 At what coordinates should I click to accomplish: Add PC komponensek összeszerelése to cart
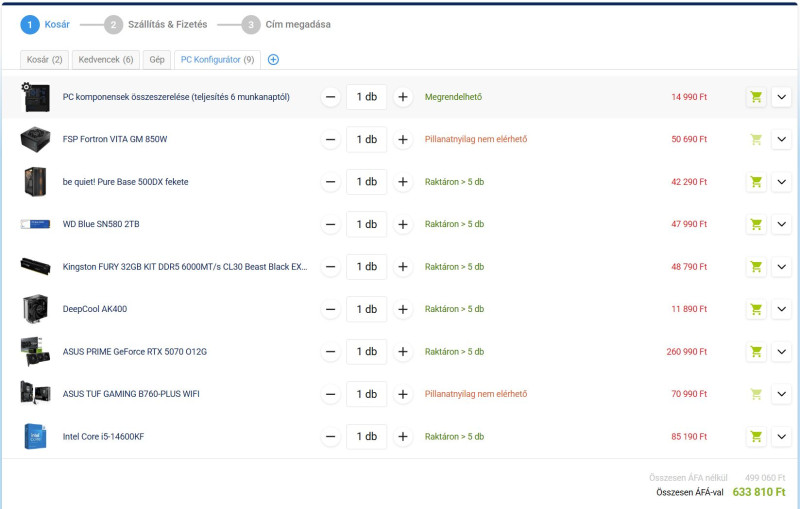click(x=756, y=97)
